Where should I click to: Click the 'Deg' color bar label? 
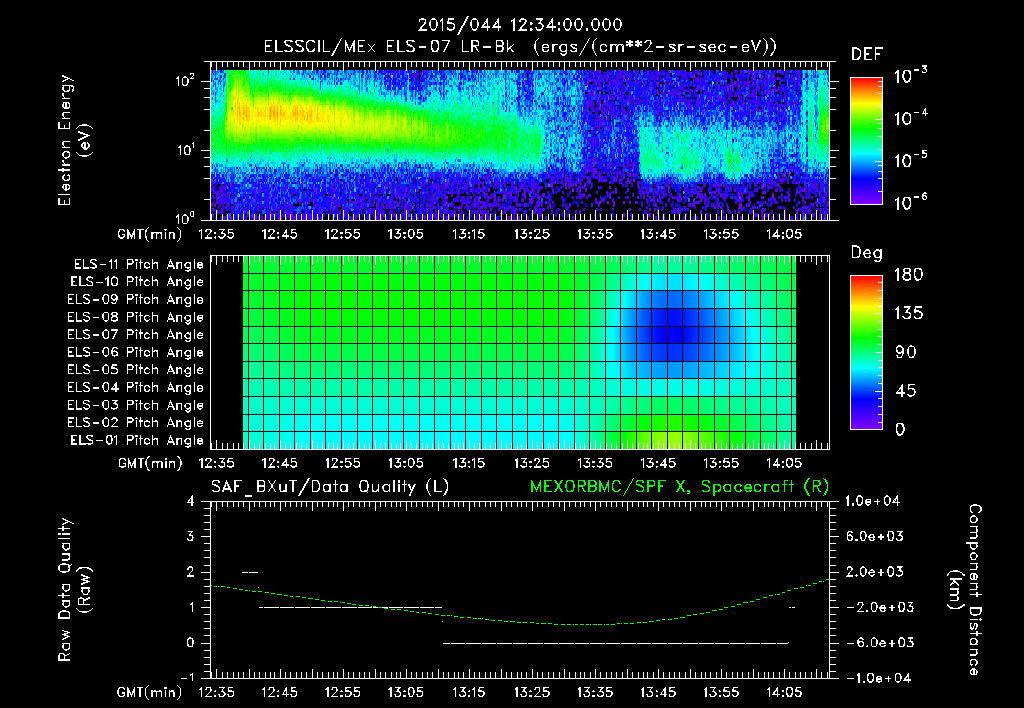pos(867,253)
